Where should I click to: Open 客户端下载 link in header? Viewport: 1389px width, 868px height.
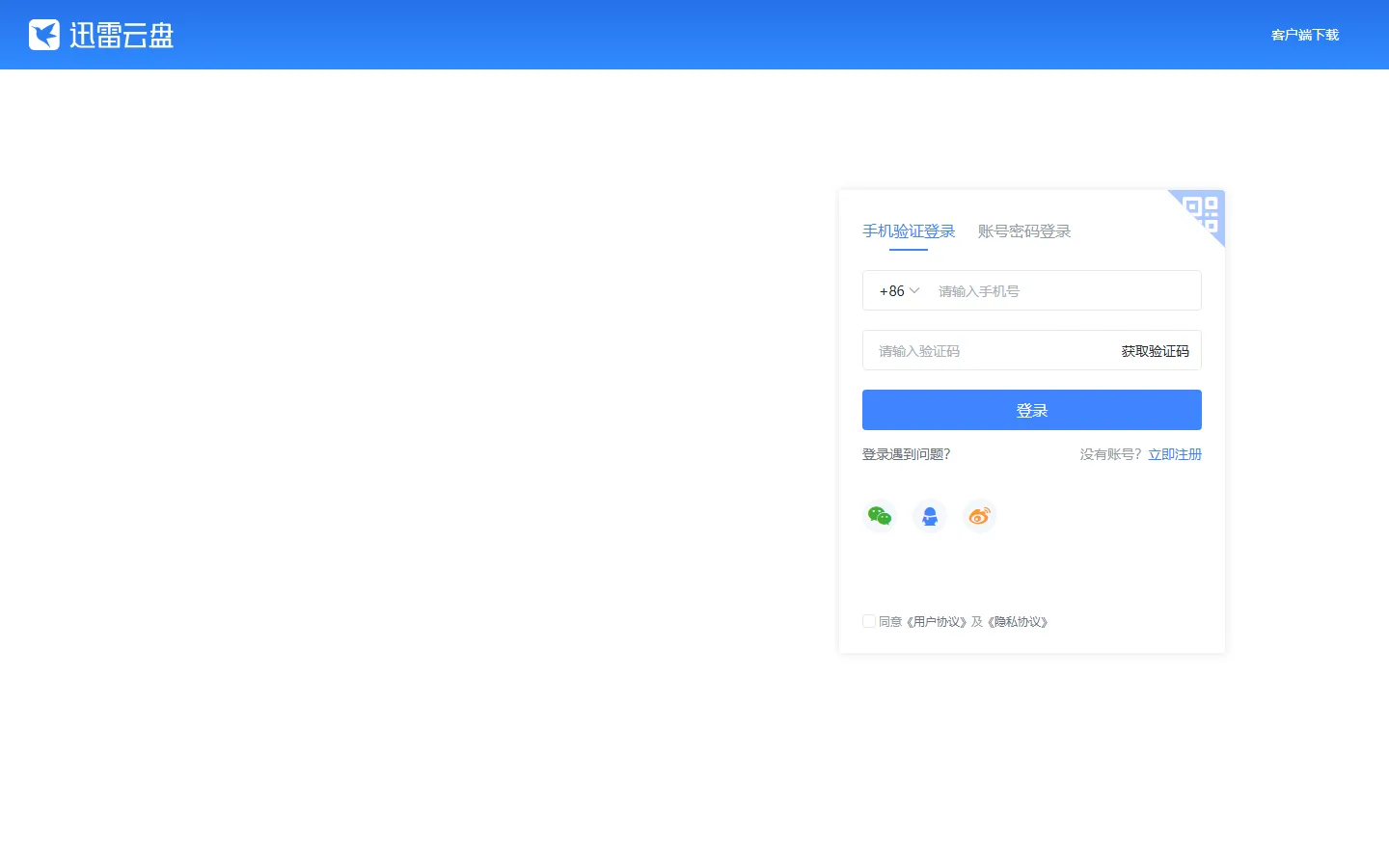(x=1305, y=35)
